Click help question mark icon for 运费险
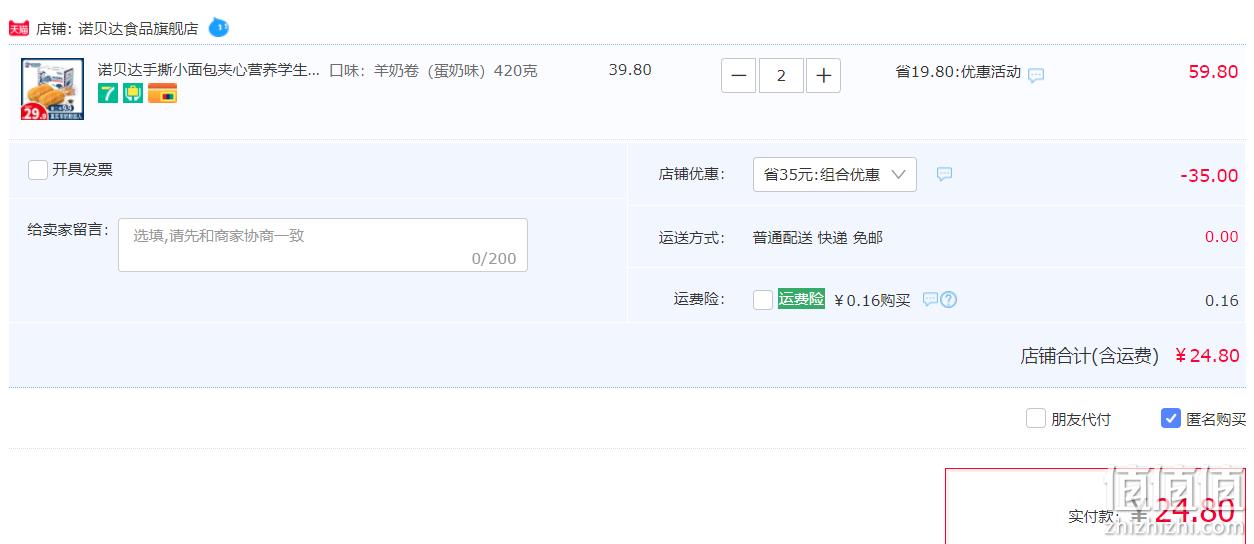The image size is (1254, 544). [x=949, y=299]
